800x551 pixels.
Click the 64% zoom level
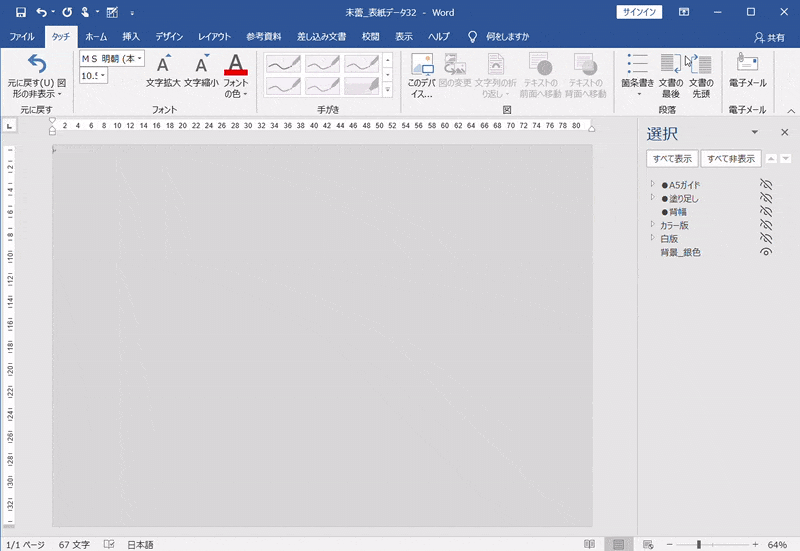point(777,544)
